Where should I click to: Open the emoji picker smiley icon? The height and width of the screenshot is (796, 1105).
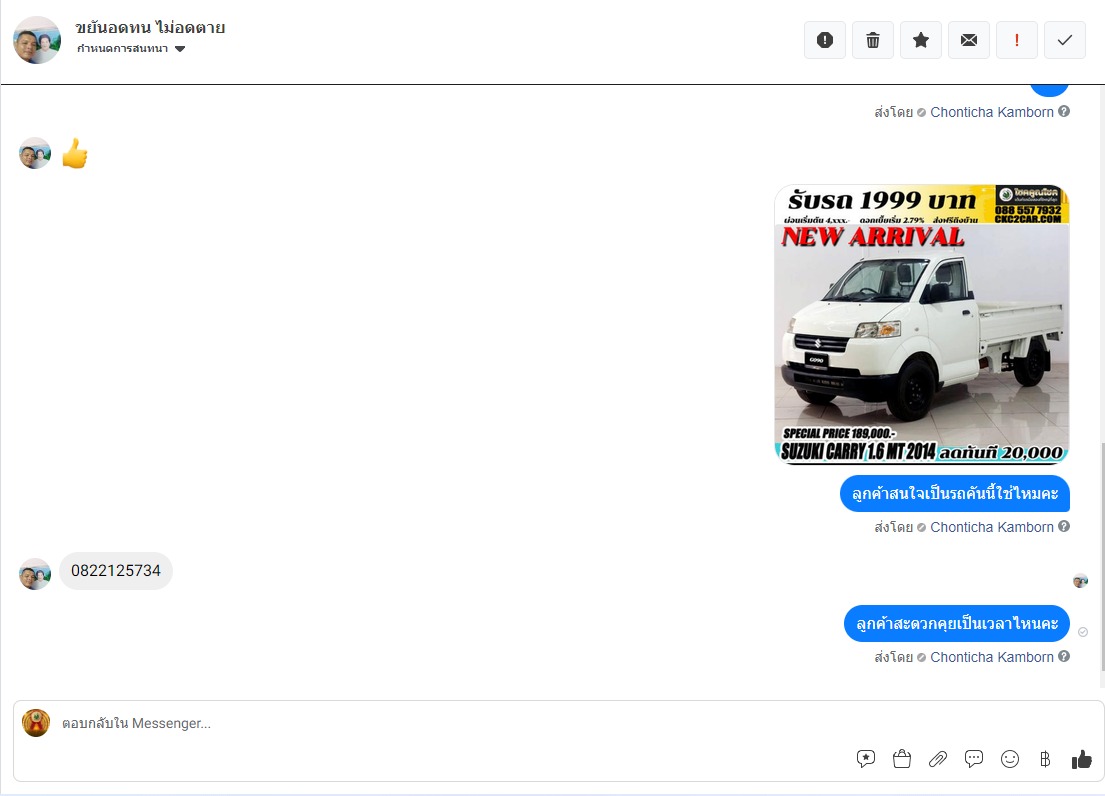pyautogui.click(x=1010, y=759)
